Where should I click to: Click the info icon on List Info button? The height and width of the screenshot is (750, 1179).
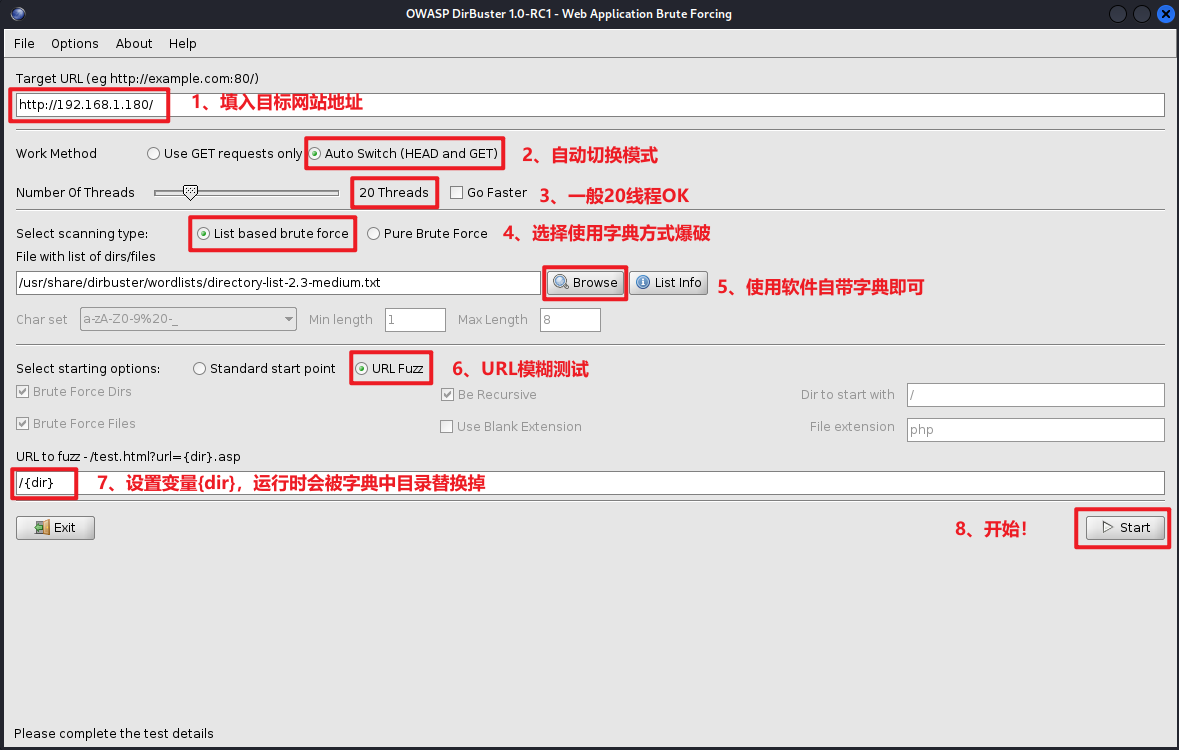tap(643, 282)
